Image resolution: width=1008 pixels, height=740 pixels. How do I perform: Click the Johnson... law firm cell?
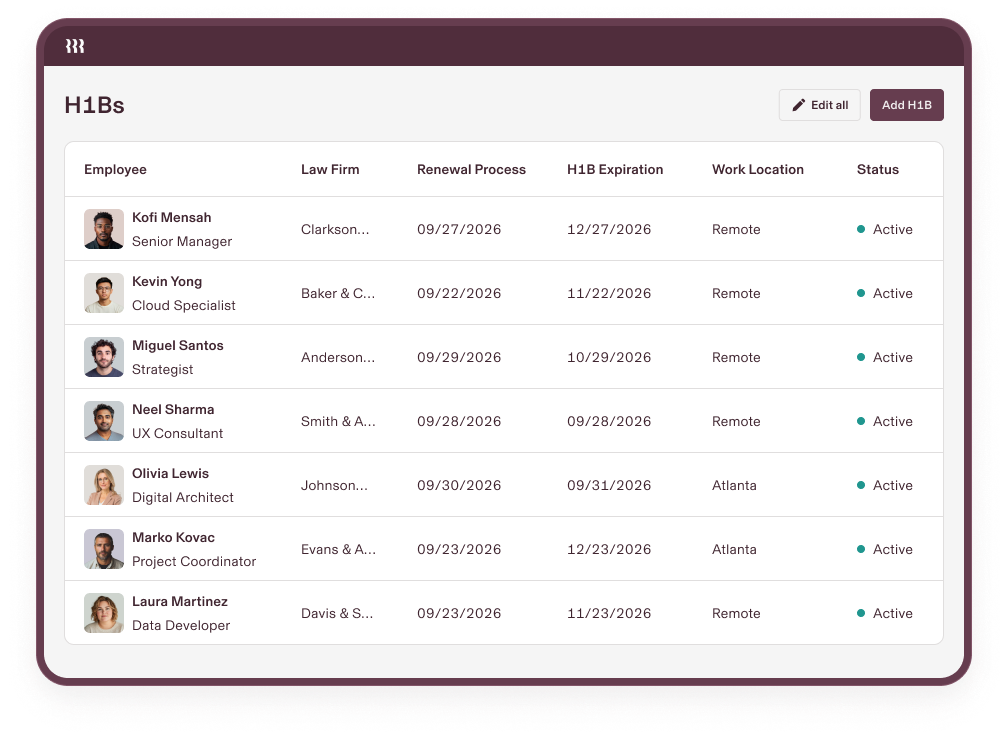334,485
